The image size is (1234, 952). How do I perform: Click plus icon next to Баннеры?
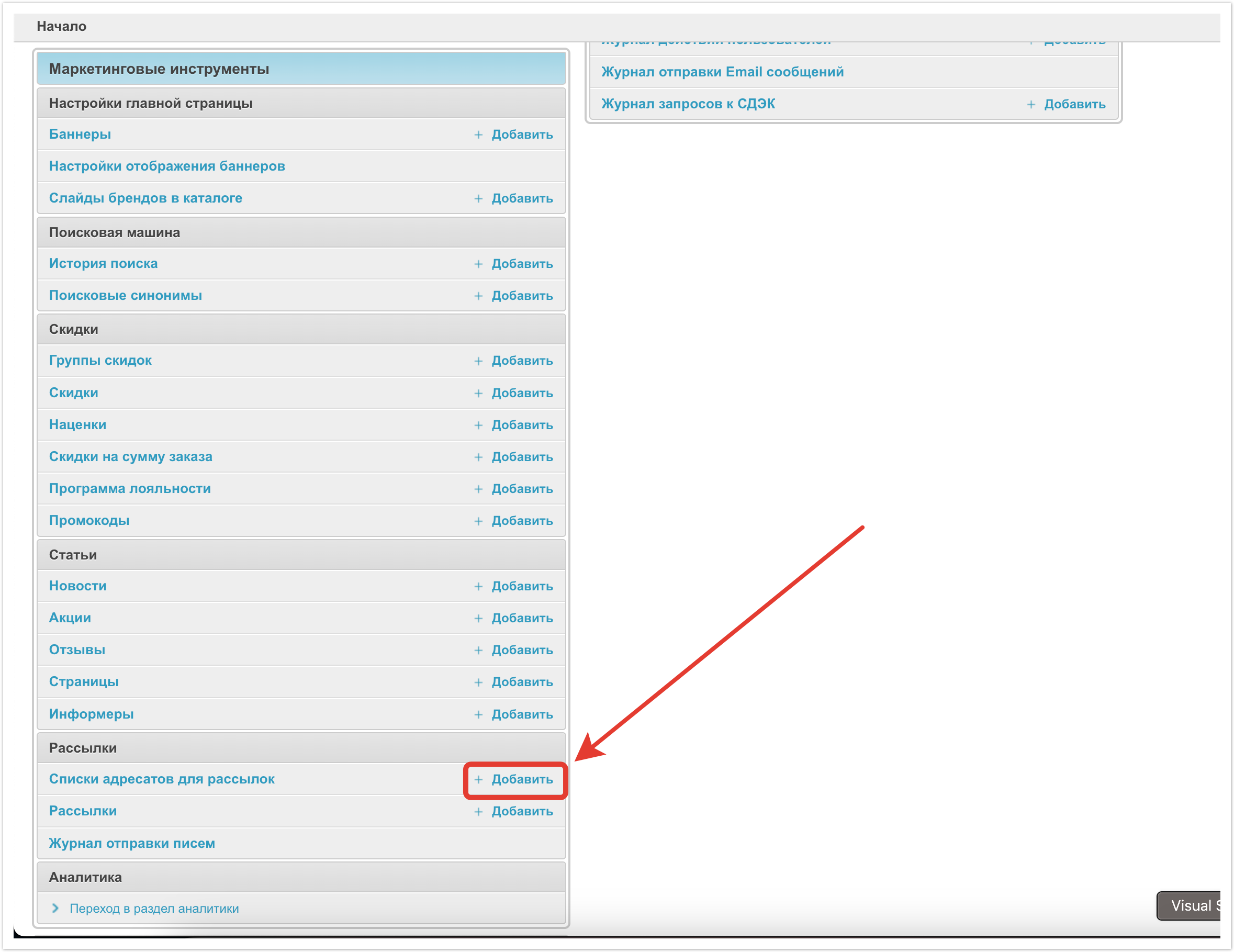click(478, 135)
